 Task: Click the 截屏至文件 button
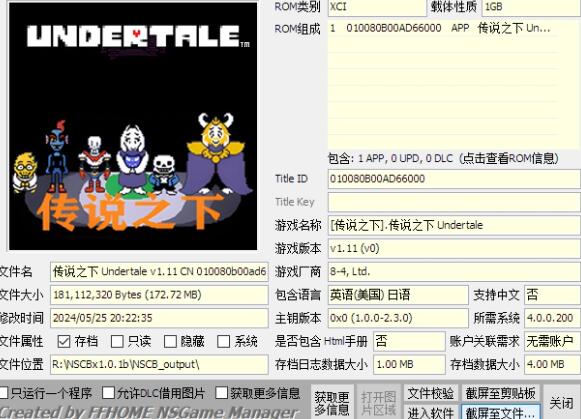[x=500, y=412]
